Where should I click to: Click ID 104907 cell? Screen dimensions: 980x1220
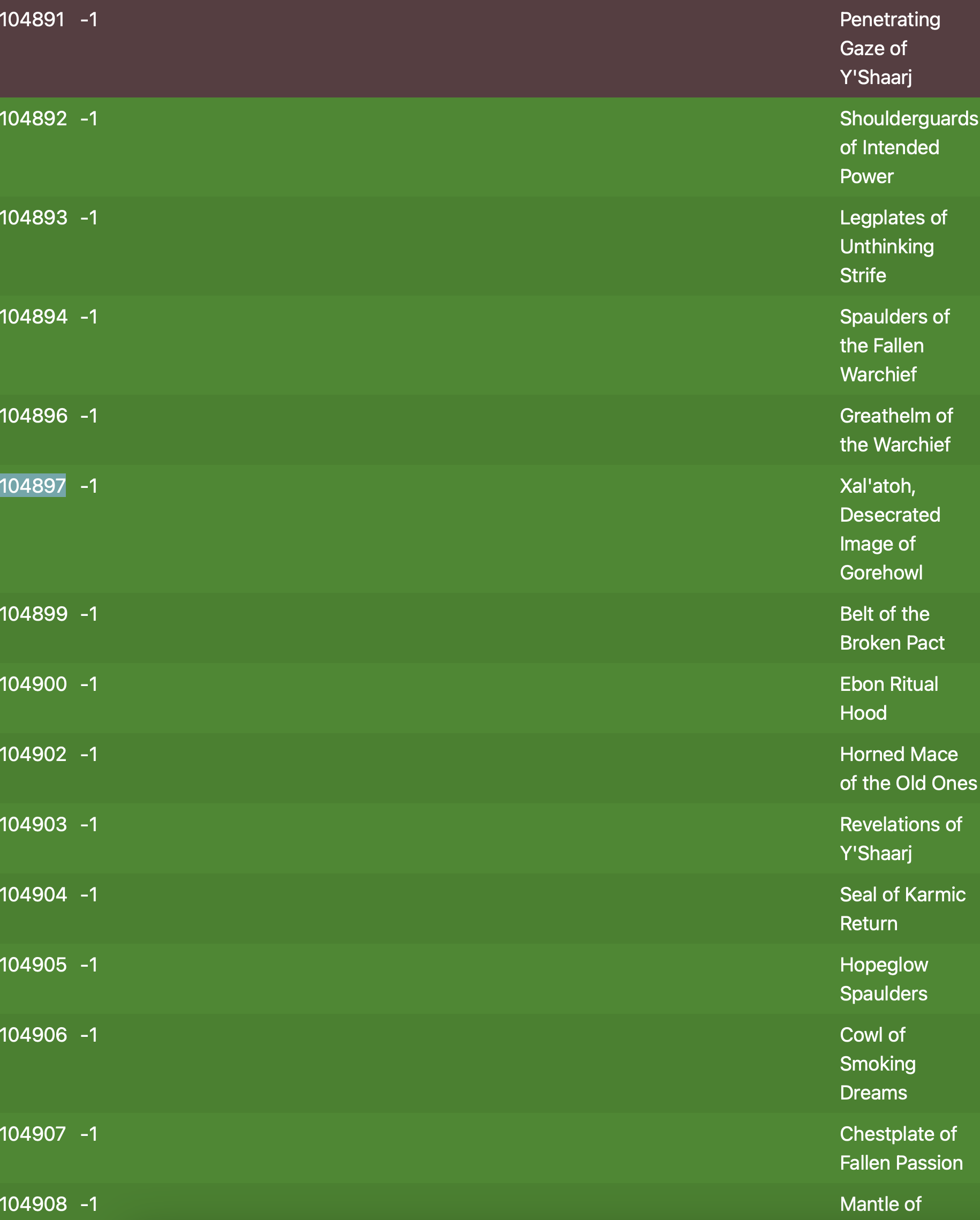click(x=33, y=1134)
